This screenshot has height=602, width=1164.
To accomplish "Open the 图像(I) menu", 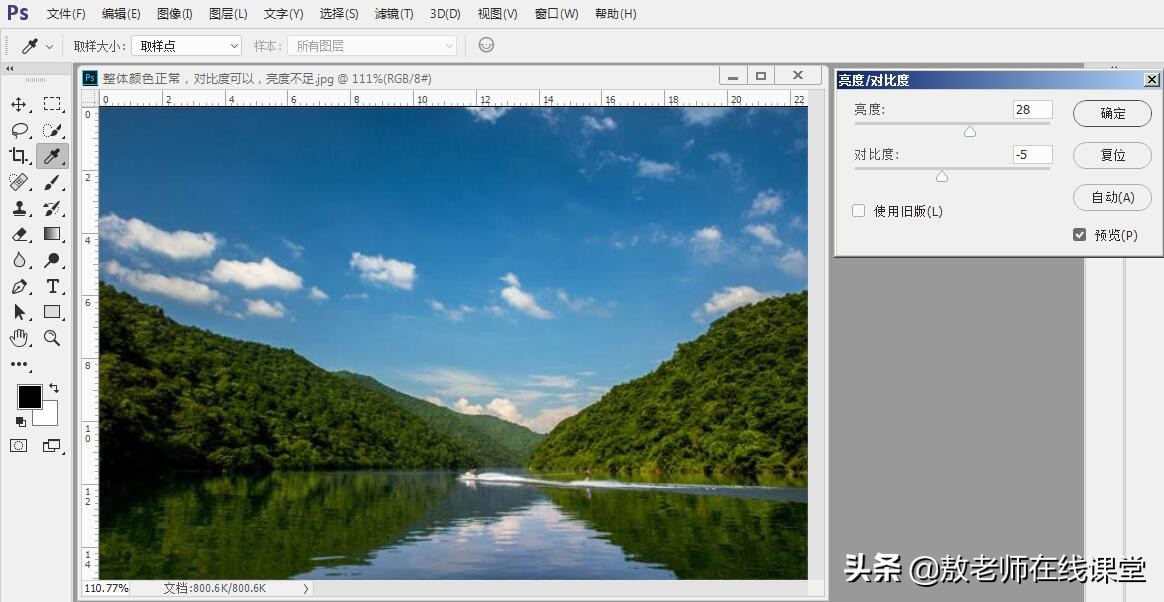I will click(x=172, y=14).
